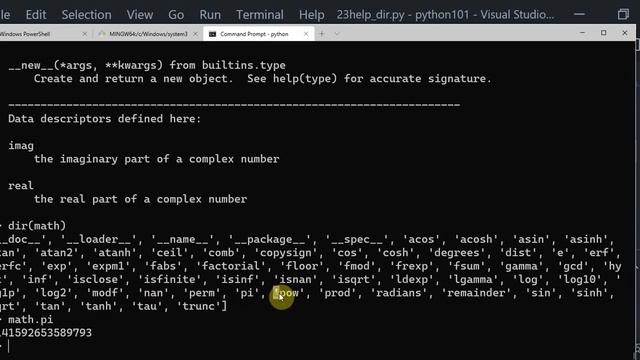Open the Terminal menu

tap(260, 15)
